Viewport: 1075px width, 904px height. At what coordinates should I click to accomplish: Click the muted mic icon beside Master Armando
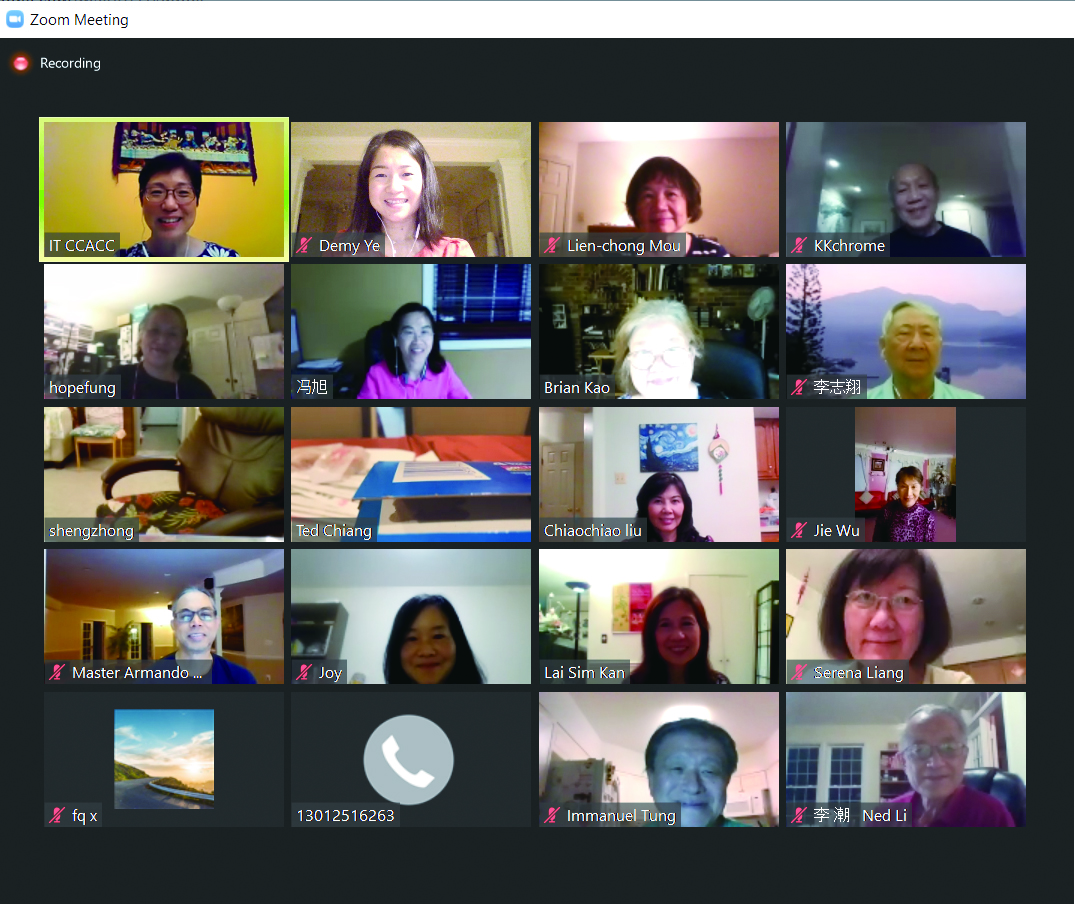pyautogui.click(x=57, y=672)
